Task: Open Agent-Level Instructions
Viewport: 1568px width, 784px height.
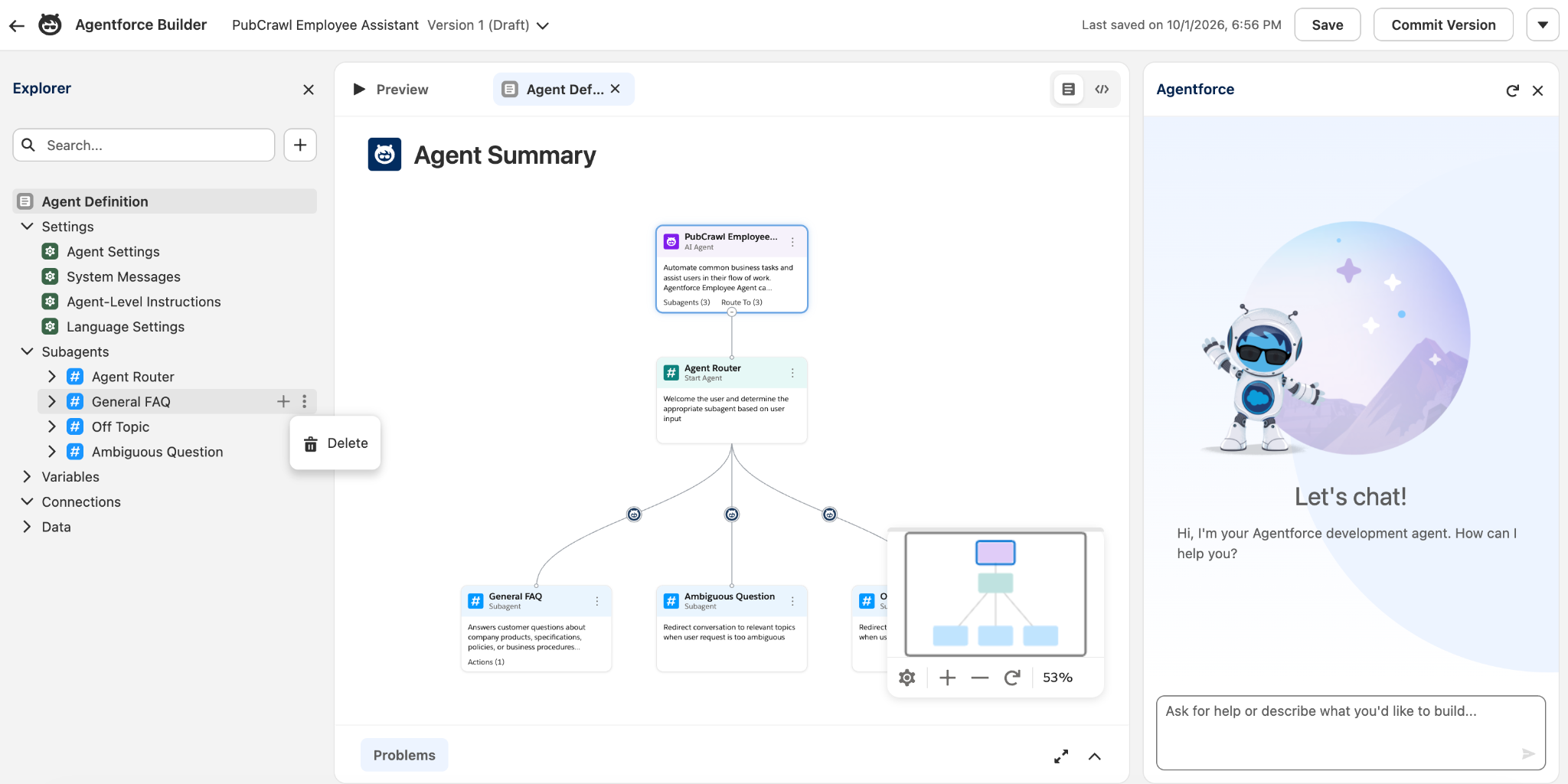Action: (143, 302)
